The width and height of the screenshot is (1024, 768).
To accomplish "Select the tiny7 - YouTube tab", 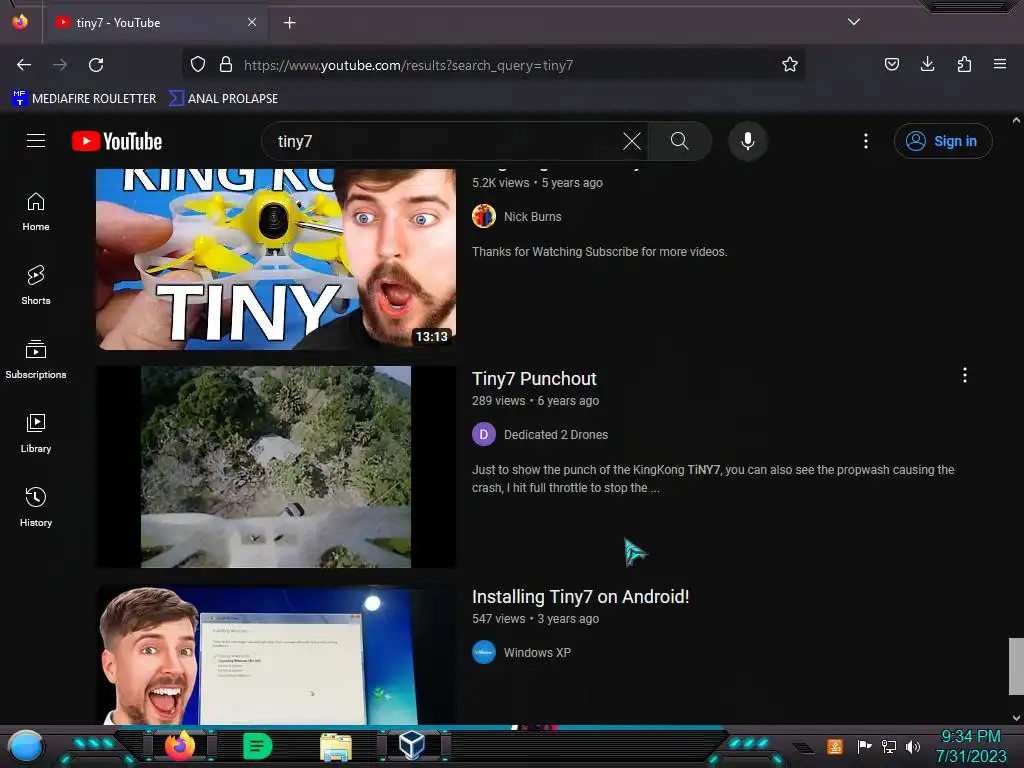I will coord(157,22).
